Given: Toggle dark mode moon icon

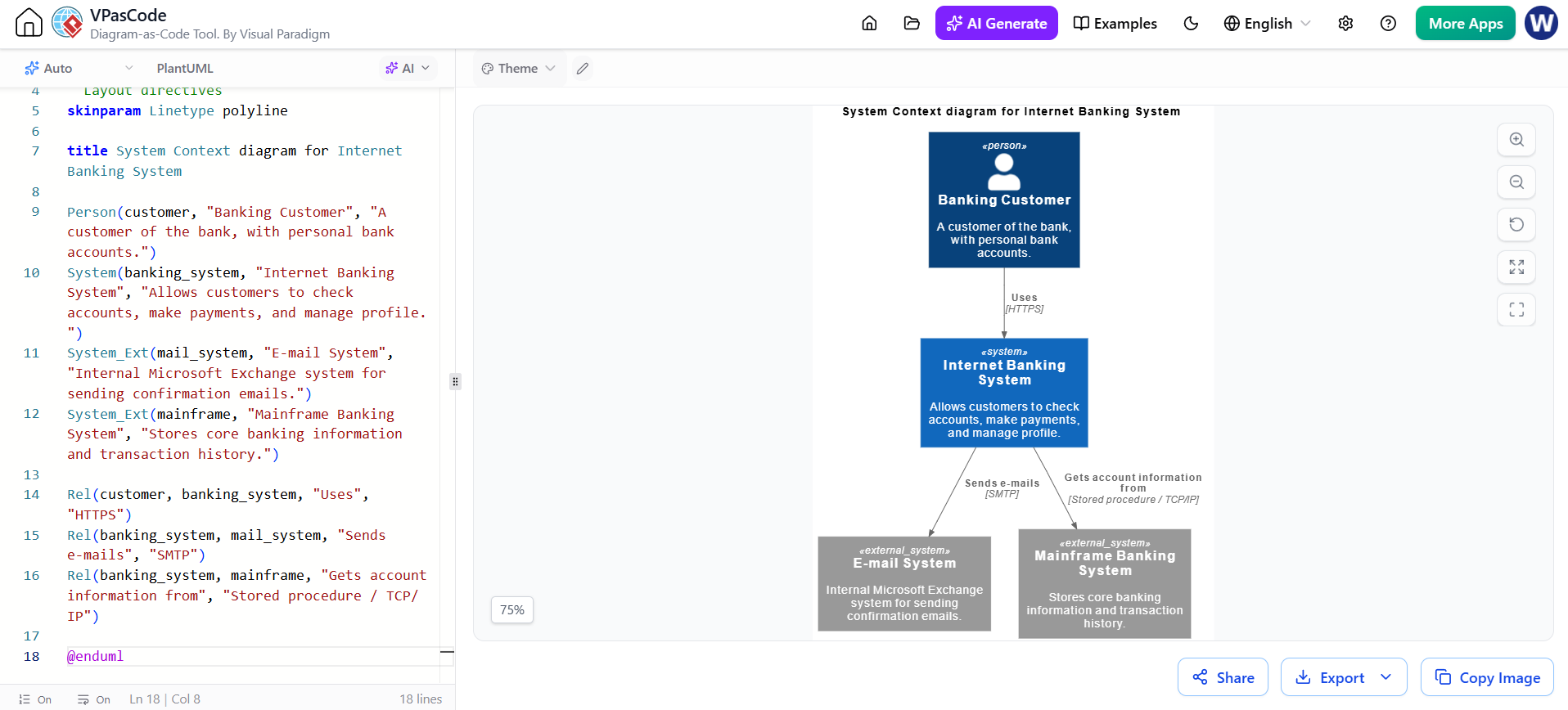Looking at the screenshot, I should (x=1191, y=23).
